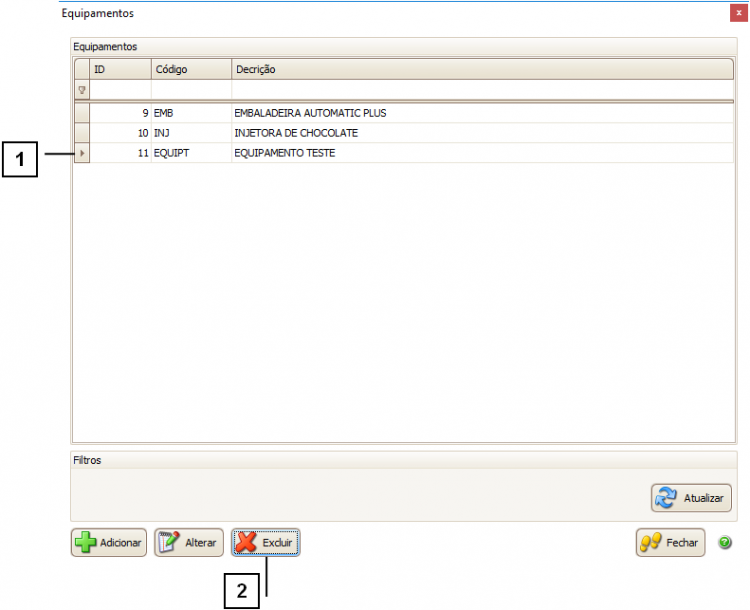Open help via green question mark icon
The height and width of the screenshot is (610, 750).
725,542
